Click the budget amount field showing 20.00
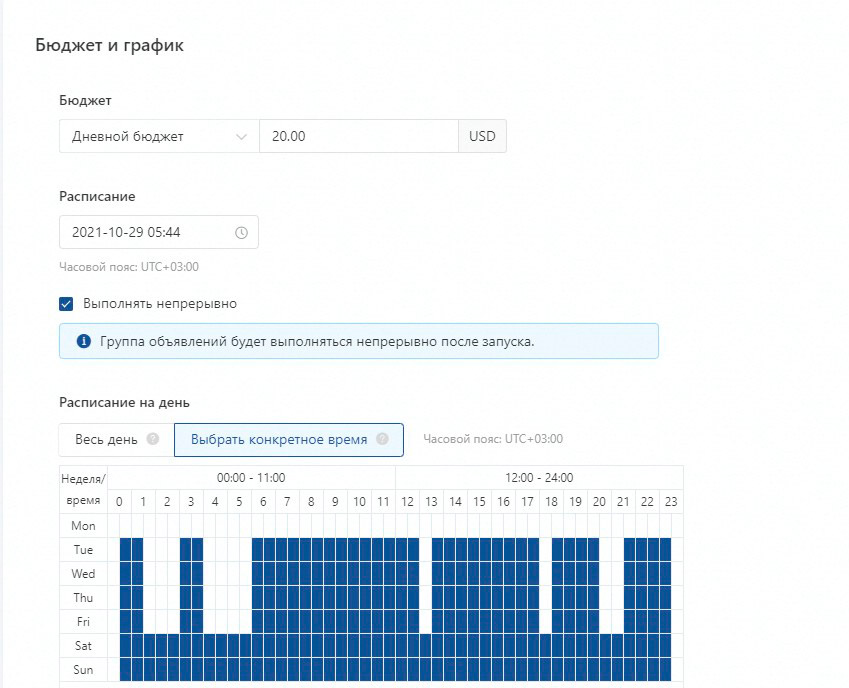Image resolution: width=849 pixels, height=688 pixels. [357, 137]
